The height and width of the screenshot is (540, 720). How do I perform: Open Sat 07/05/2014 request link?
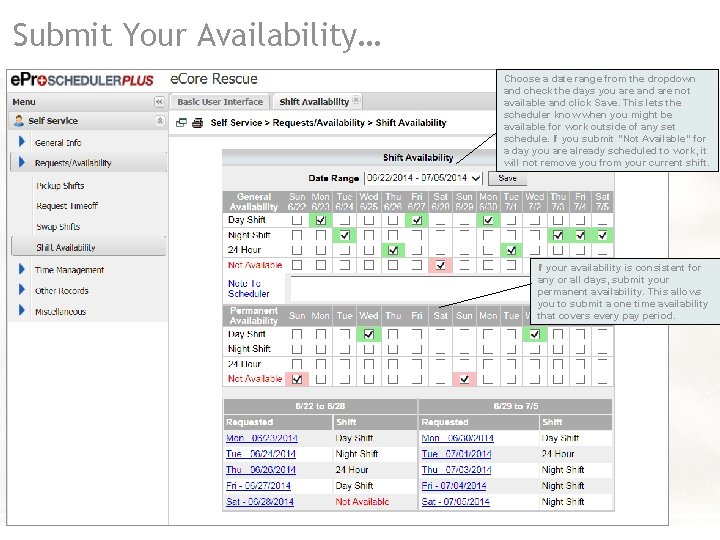point(456,502)
